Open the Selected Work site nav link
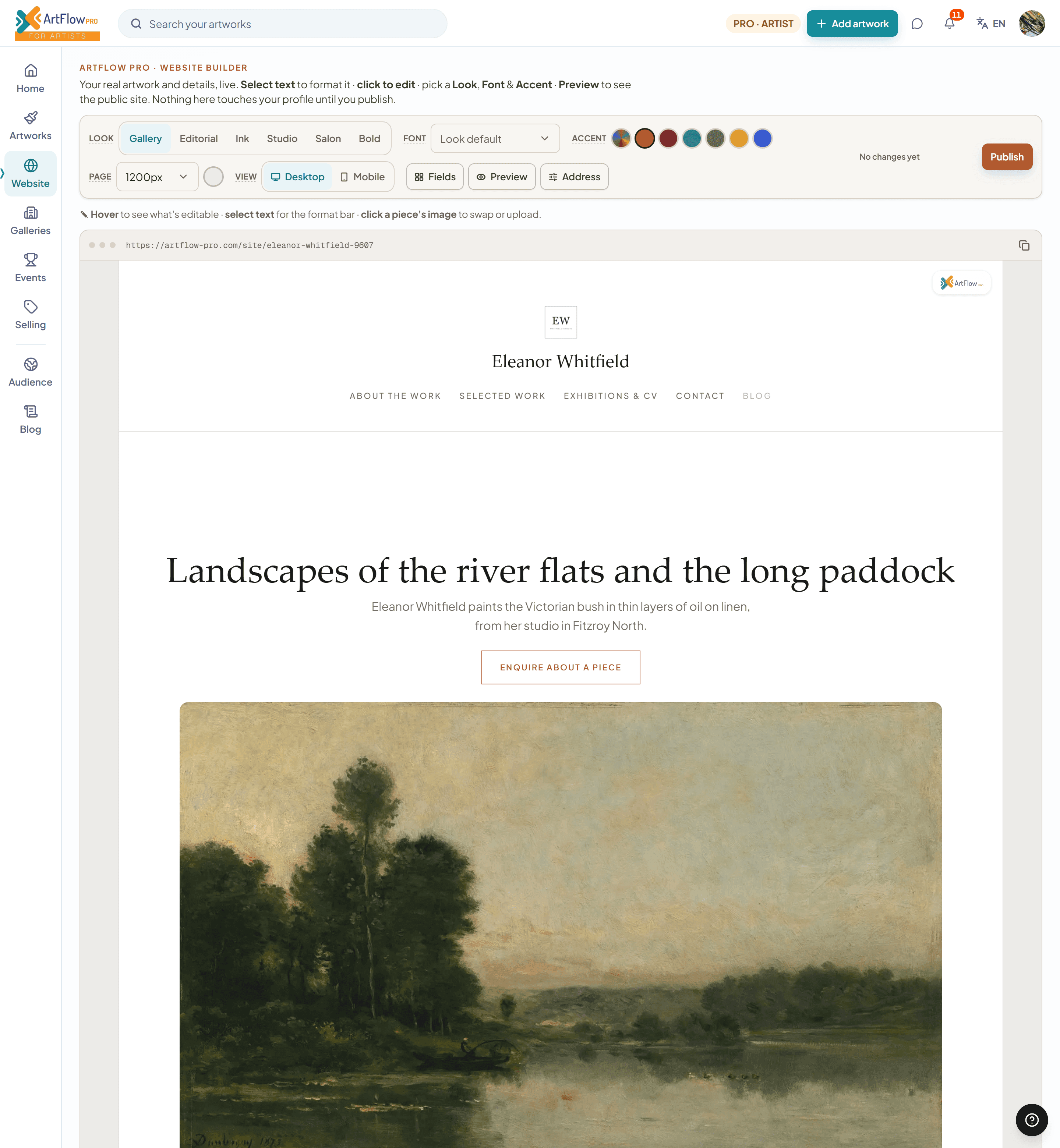Viewport: 1060px width, 1148px height. [x=502, y=396]
